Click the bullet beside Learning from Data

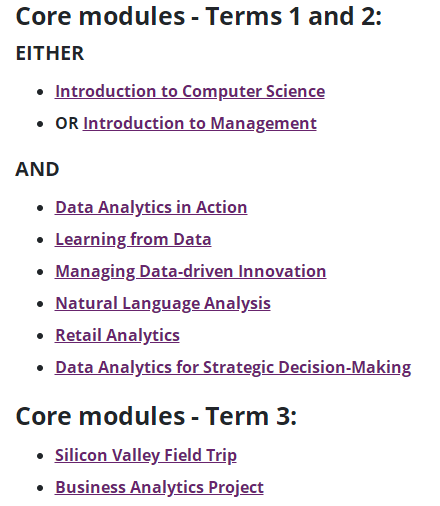[40, 240]
